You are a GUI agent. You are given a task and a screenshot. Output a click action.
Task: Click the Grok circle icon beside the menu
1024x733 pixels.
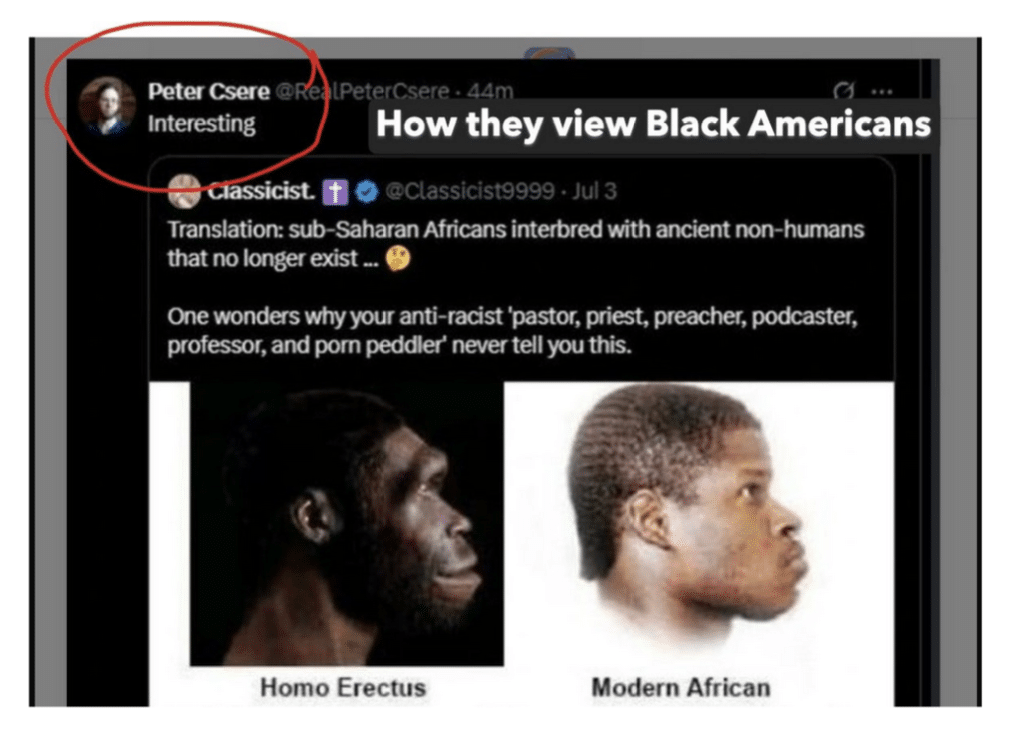(x=844, y=91)
